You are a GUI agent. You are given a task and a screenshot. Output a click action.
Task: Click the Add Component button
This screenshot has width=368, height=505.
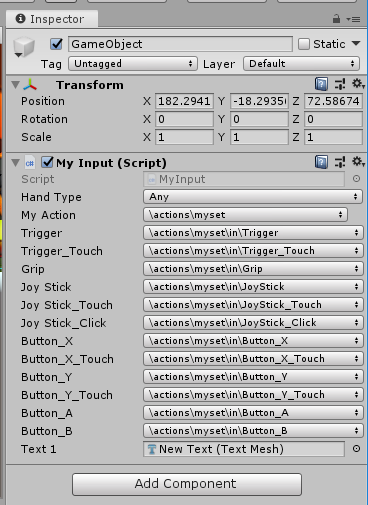tap(187, 484)
